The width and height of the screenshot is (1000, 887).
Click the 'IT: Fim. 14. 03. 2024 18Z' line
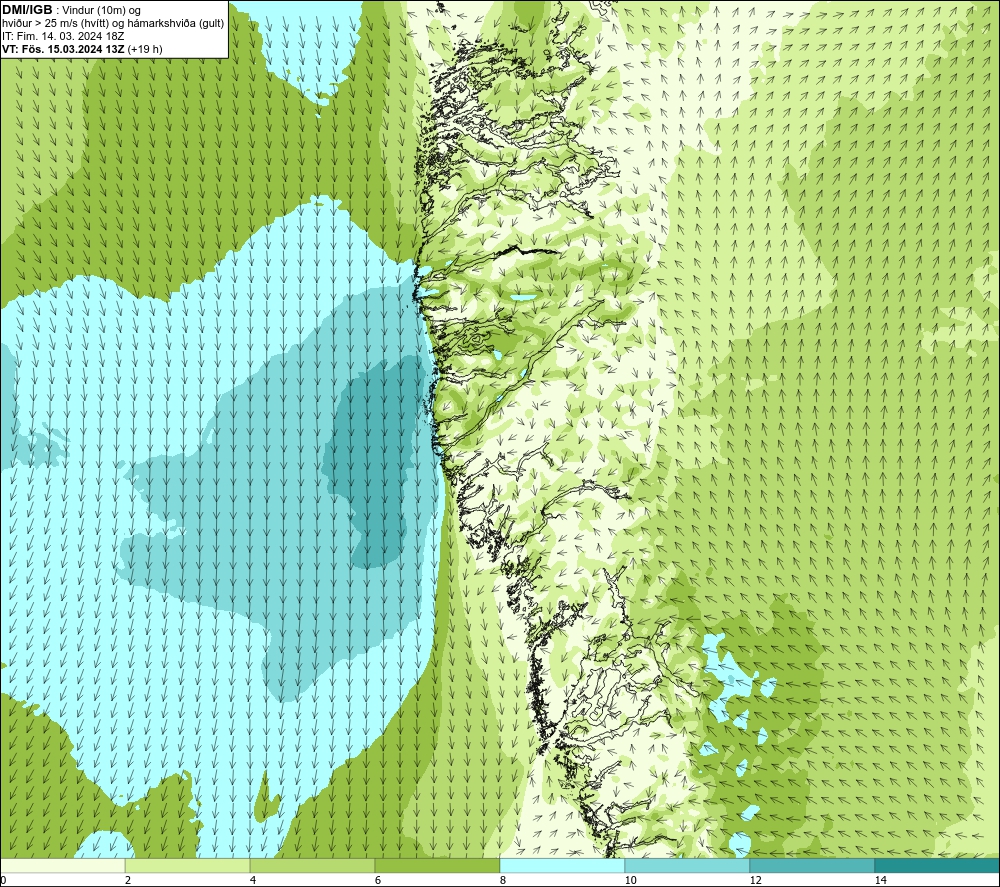pyautogui.click(x=63, y=36)
